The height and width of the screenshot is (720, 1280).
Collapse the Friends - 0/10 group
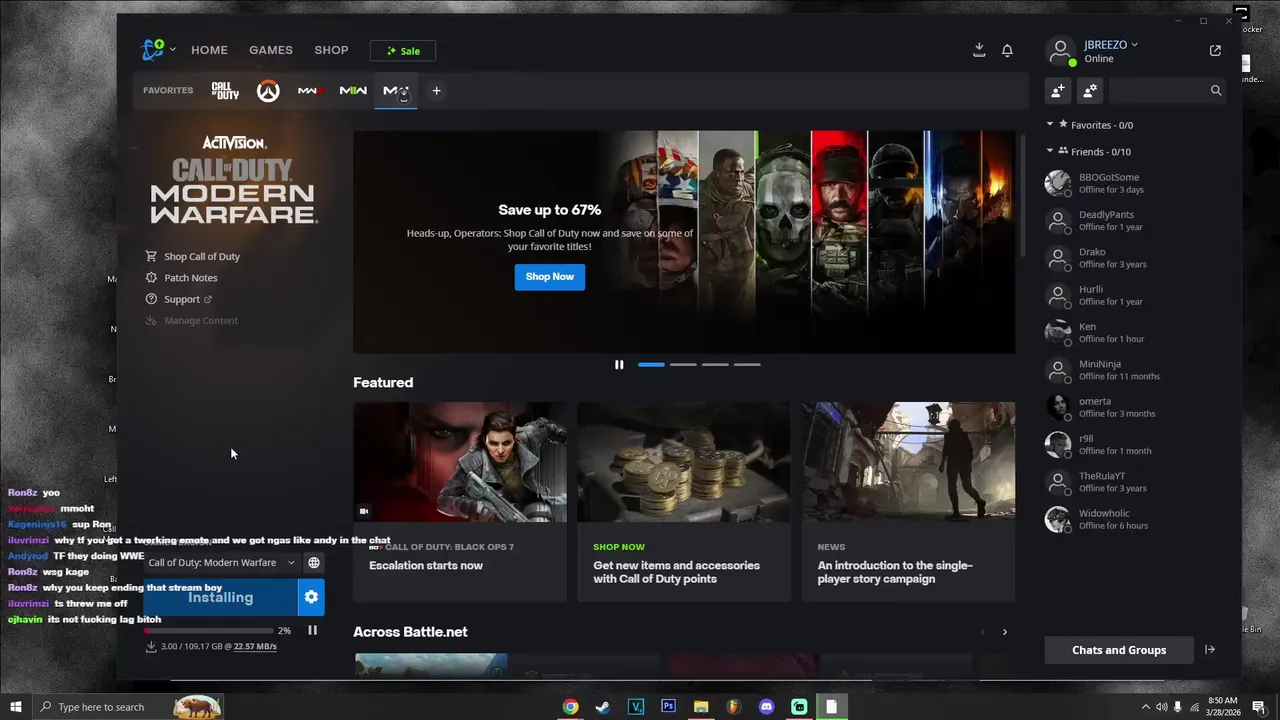point(1088,152)
